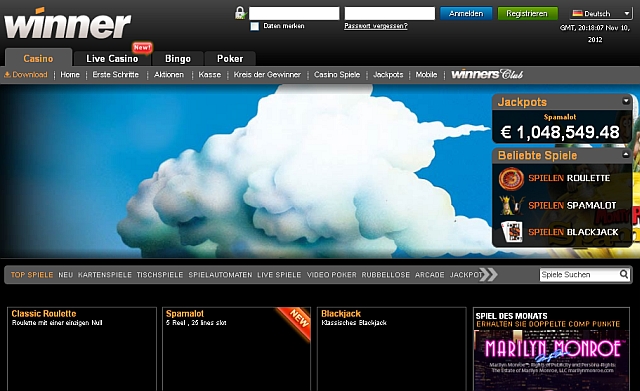Click the German flag icon
640x391 pixels.
577,13
